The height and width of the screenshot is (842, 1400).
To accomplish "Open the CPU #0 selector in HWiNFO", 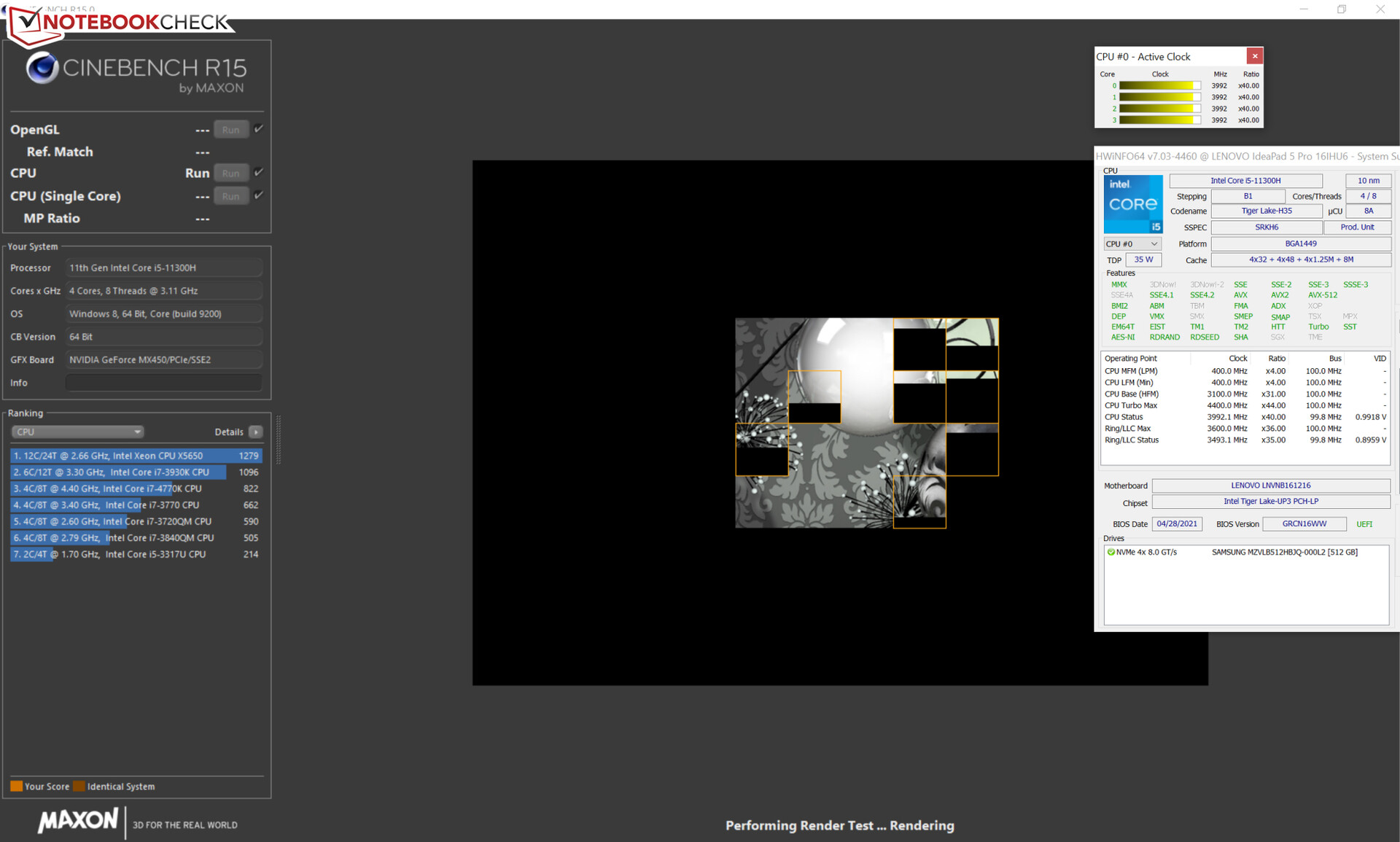I will pyautogui.click(x=1132, y=243).
